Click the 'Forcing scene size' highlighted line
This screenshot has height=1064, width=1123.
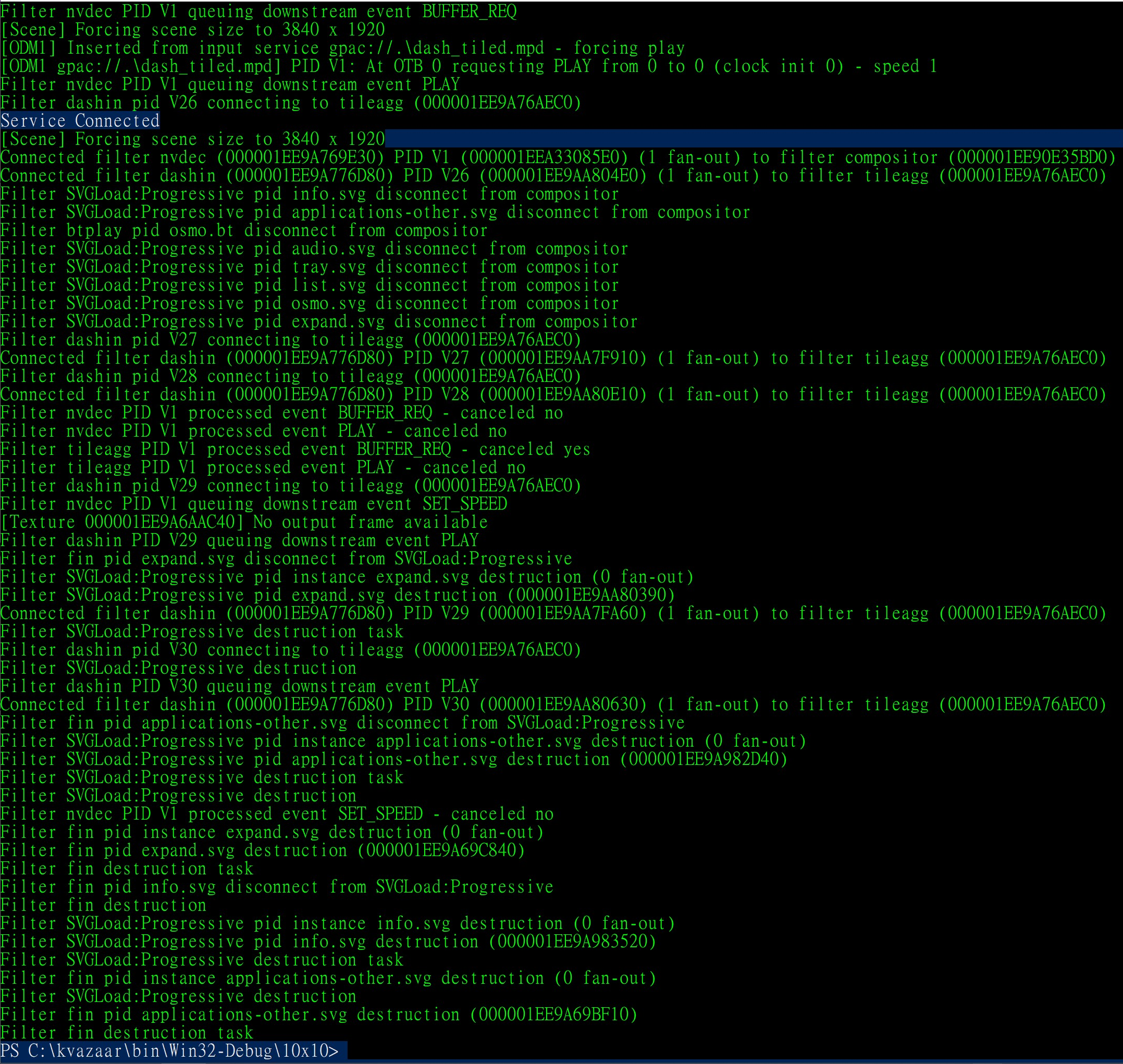pos(193,139)
